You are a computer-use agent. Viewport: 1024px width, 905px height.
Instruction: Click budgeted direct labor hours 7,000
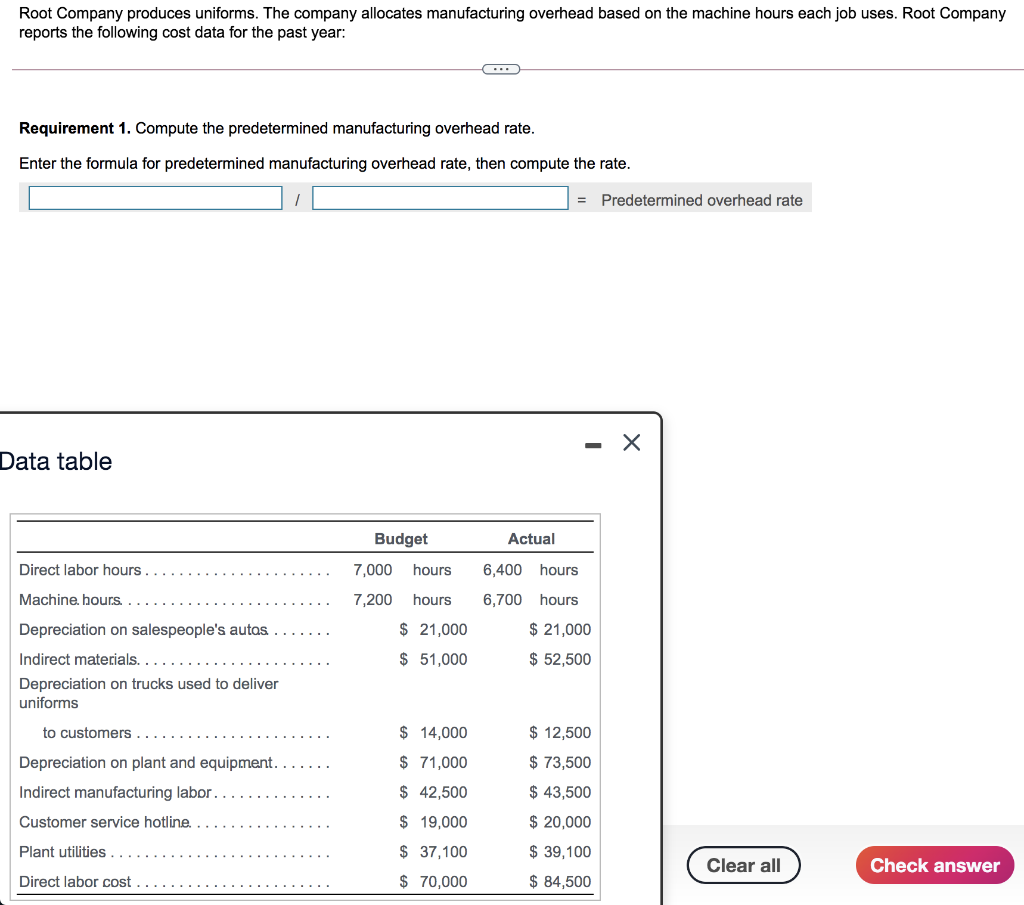click(x=373, y=570)
